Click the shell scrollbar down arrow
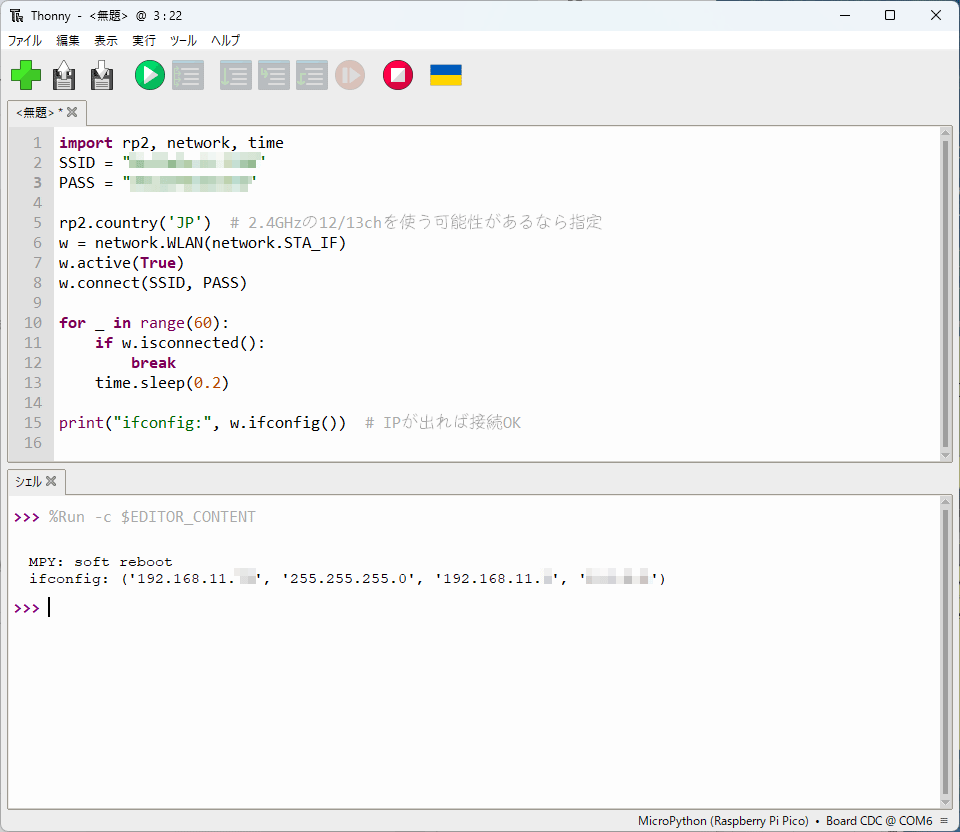This screenshot has height=832, width=960. (x=945, y=803)
